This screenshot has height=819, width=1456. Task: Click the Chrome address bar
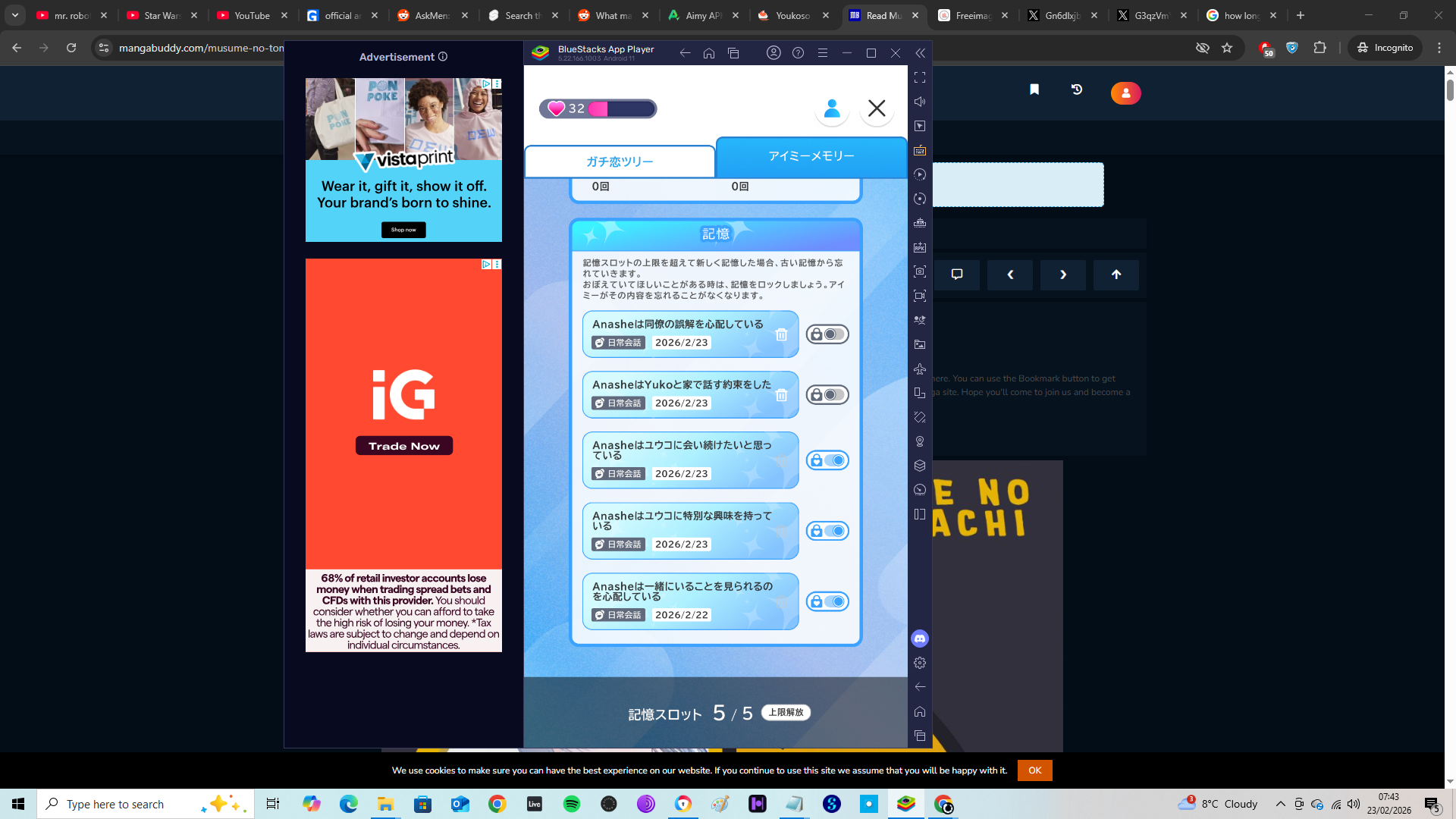[x=201, y=48]
